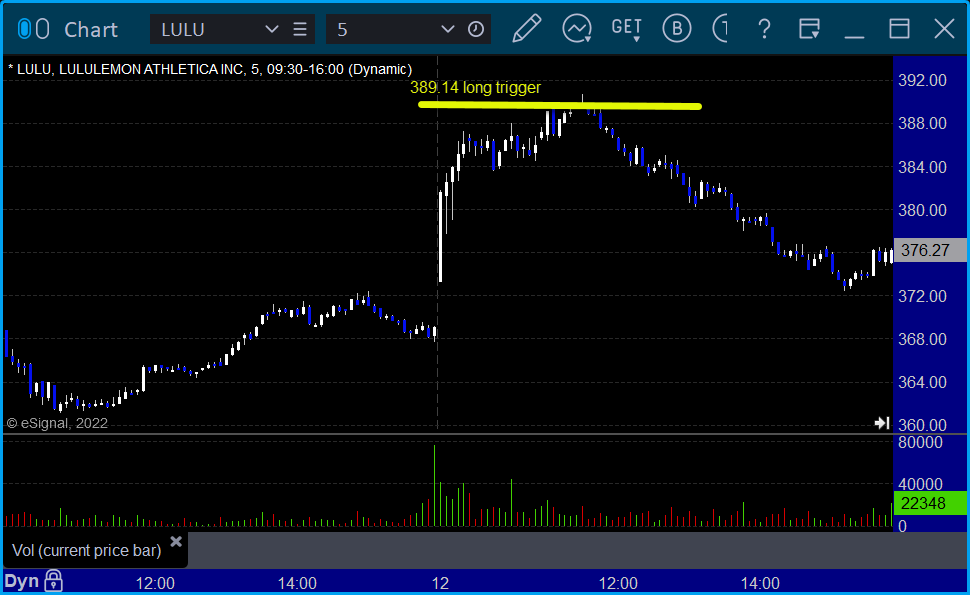The height and width of the screenshot is (595, 970).
Task: Select the pencil drawing tools icon
Action: coord(526,28)
